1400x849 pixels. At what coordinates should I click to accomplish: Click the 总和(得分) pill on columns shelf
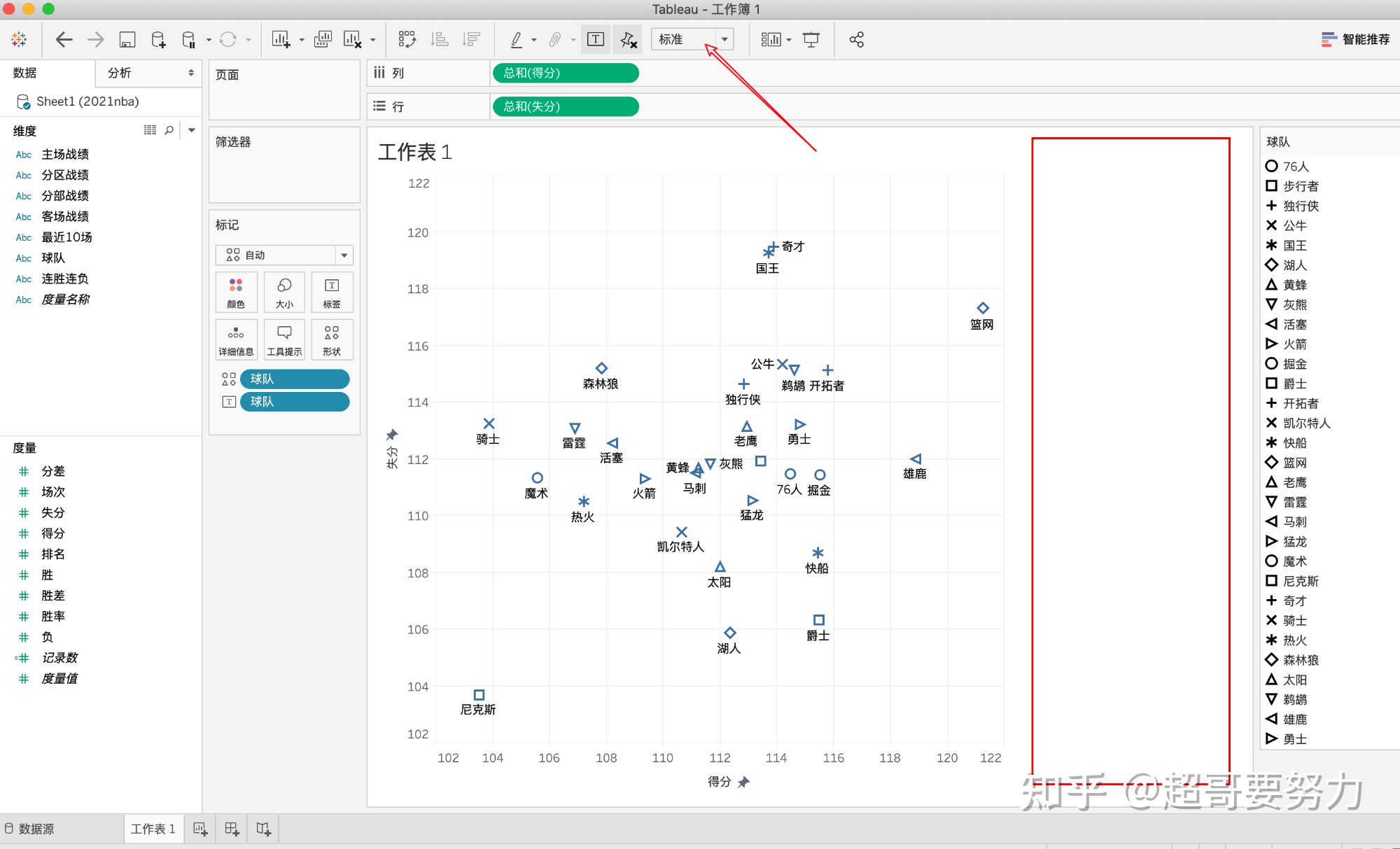point(566,73)
